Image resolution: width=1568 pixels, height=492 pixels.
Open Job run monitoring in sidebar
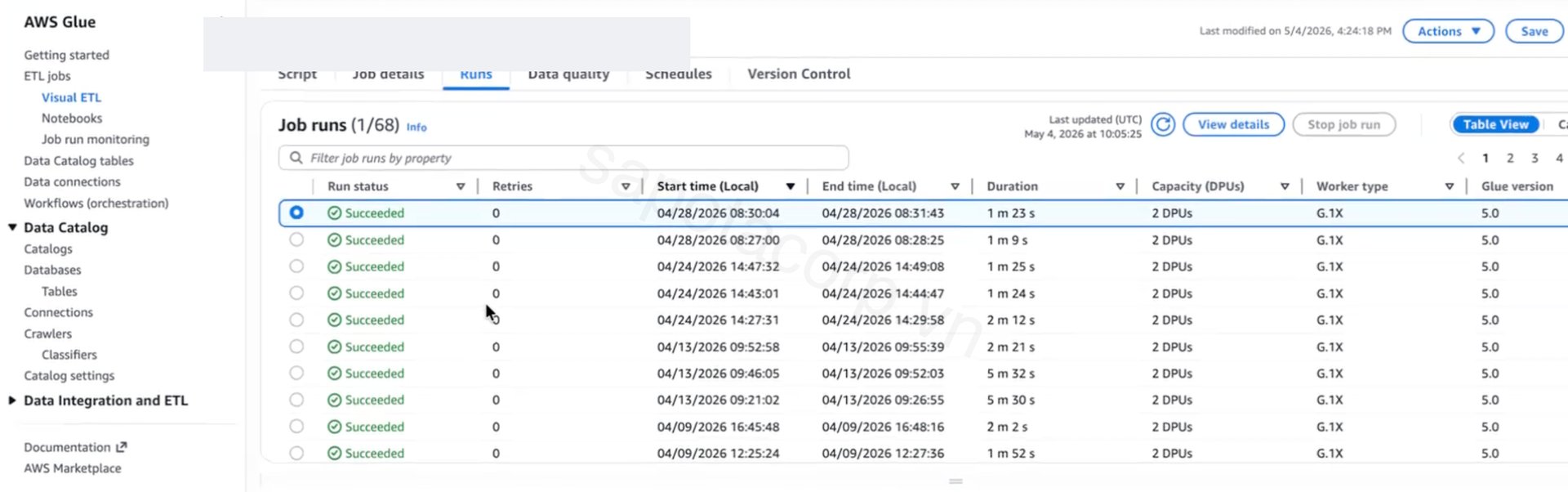coord(96,140)
